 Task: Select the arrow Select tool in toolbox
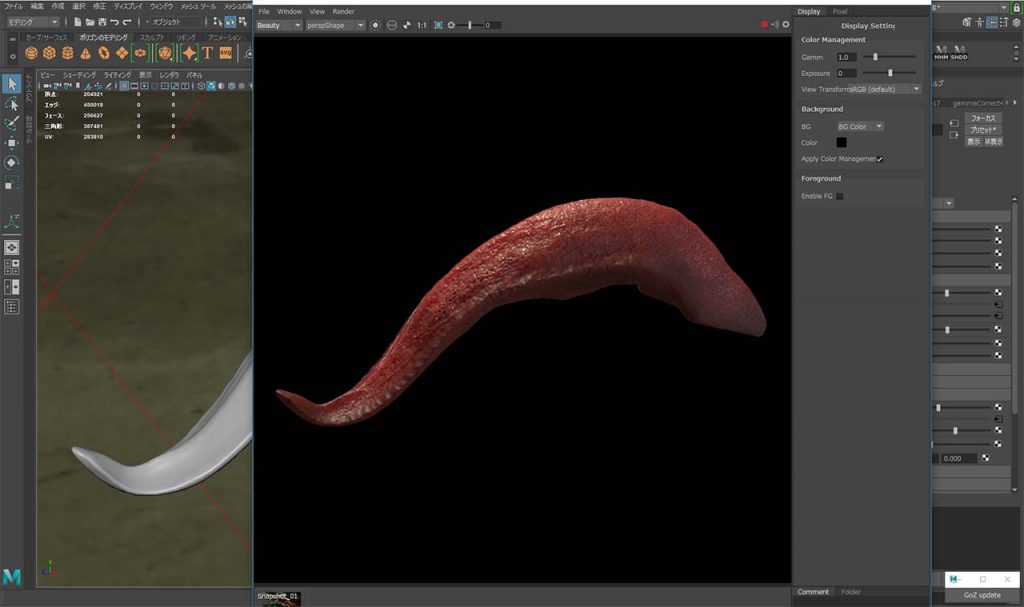pyautogui.click(x=11, y=84)
